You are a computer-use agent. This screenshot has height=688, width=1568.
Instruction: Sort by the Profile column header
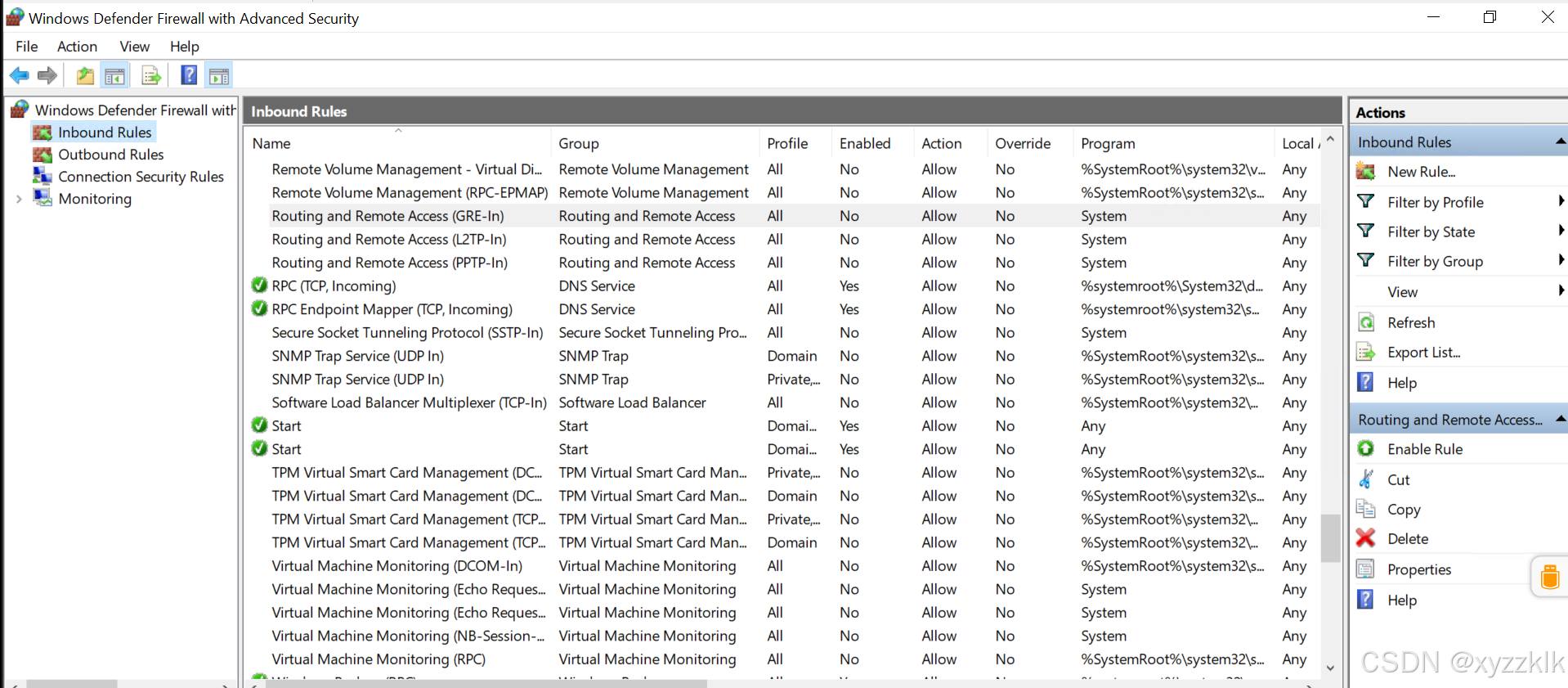coord(795,143)
